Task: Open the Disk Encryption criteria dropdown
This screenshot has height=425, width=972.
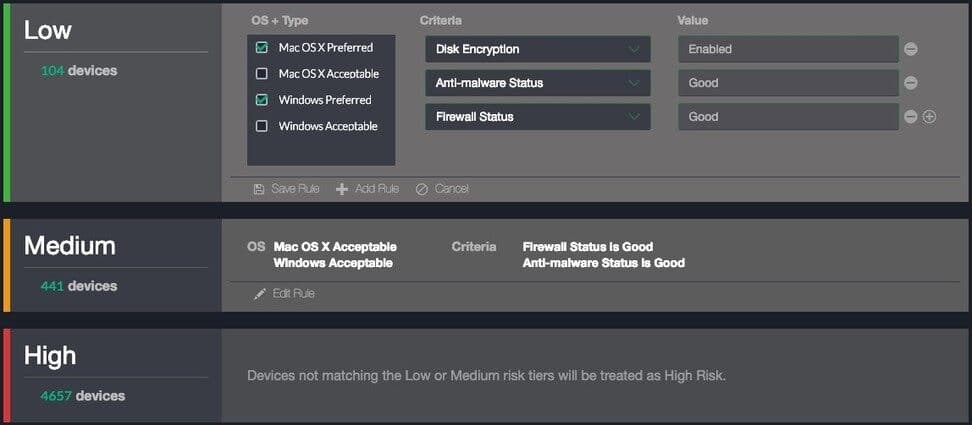Action: coord(537,49)
